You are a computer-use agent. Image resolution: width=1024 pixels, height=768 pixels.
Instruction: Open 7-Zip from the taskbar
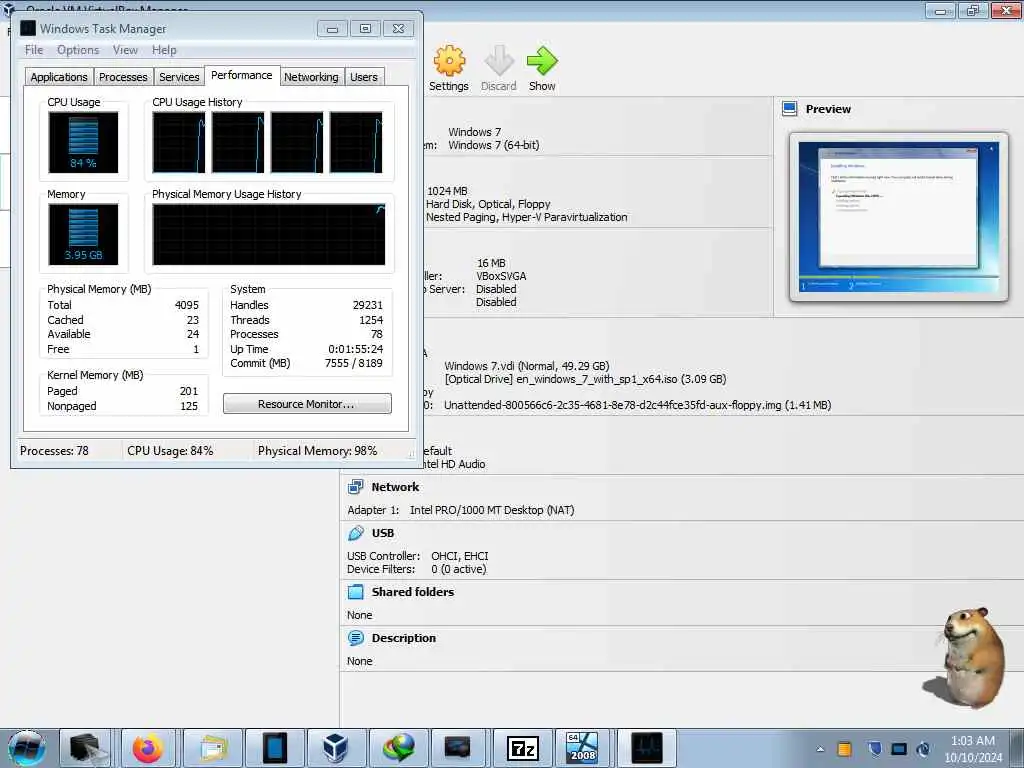coord(522,748)
